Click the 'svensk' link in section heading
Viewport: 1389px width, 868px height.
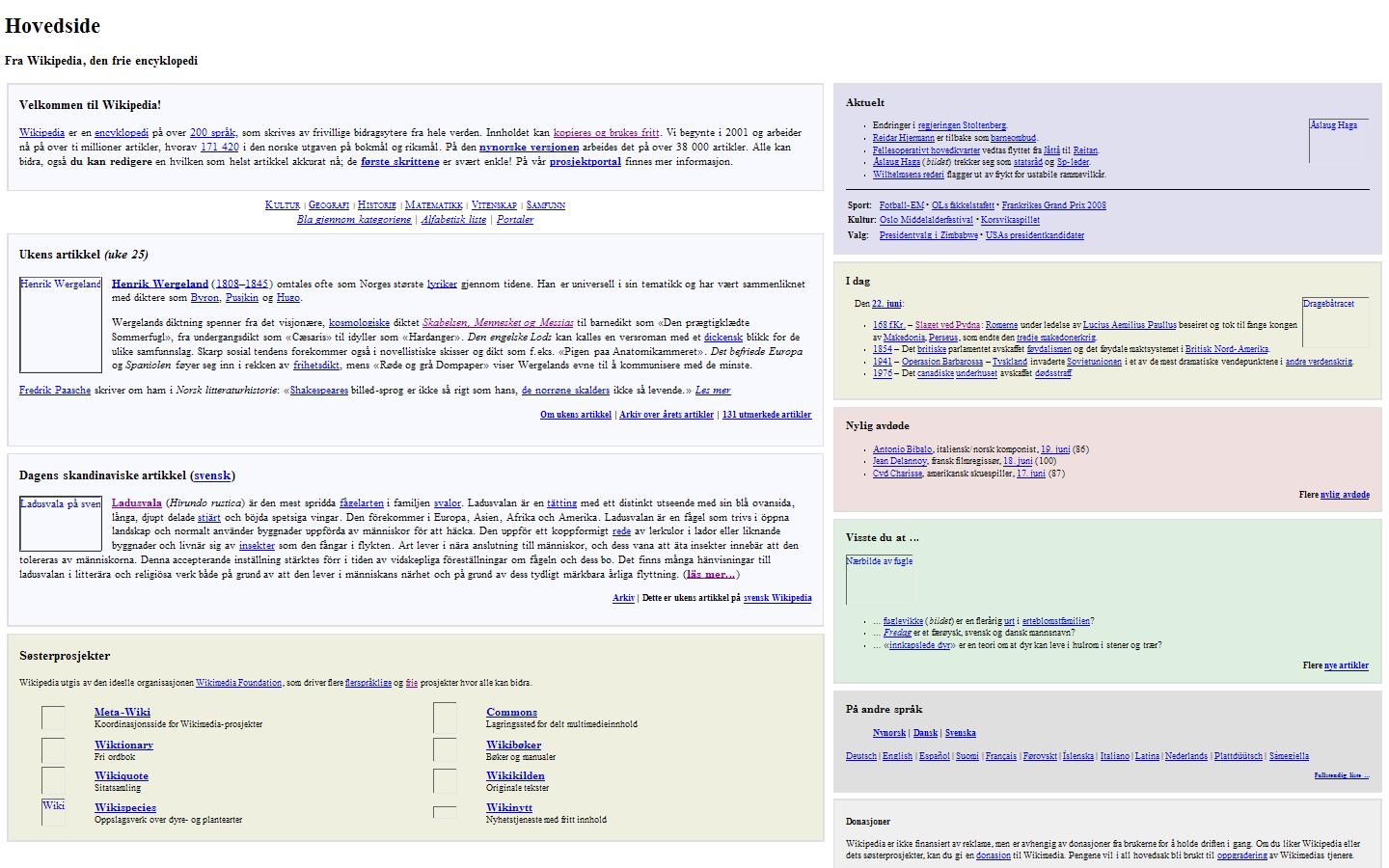[213, 475]
